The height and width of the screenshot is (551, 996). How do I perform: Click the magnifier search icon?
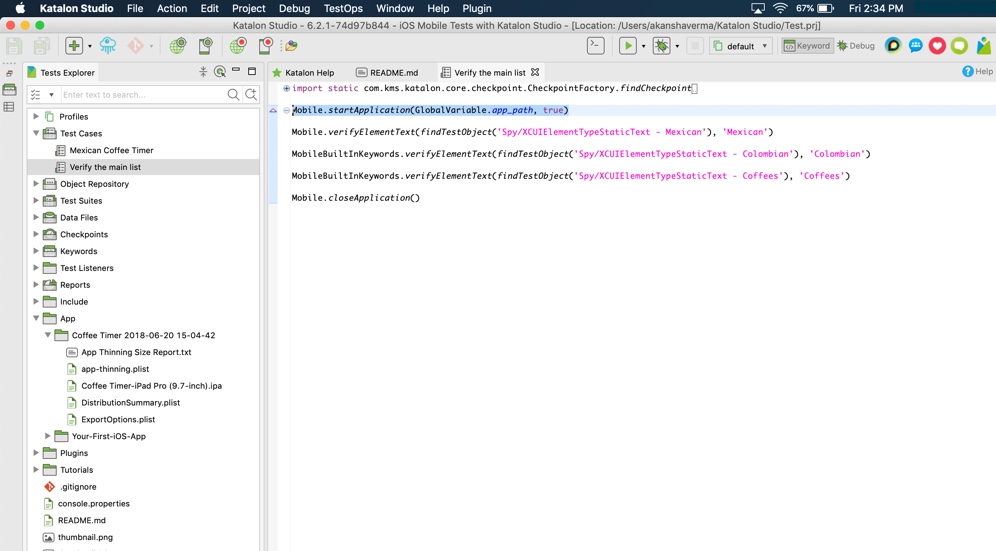pos(233,95)
